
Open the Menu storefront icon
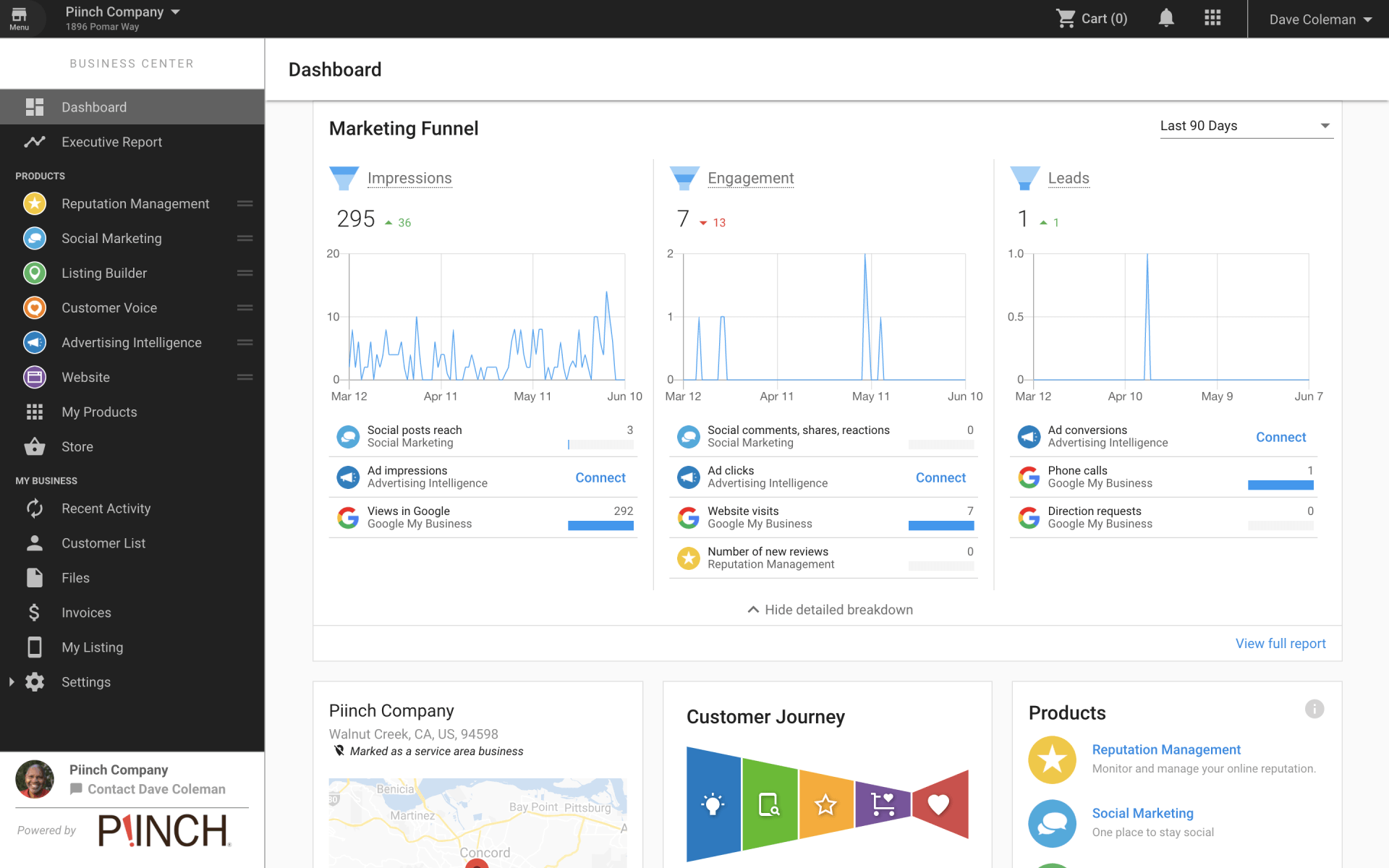click(x=19, y=19)
